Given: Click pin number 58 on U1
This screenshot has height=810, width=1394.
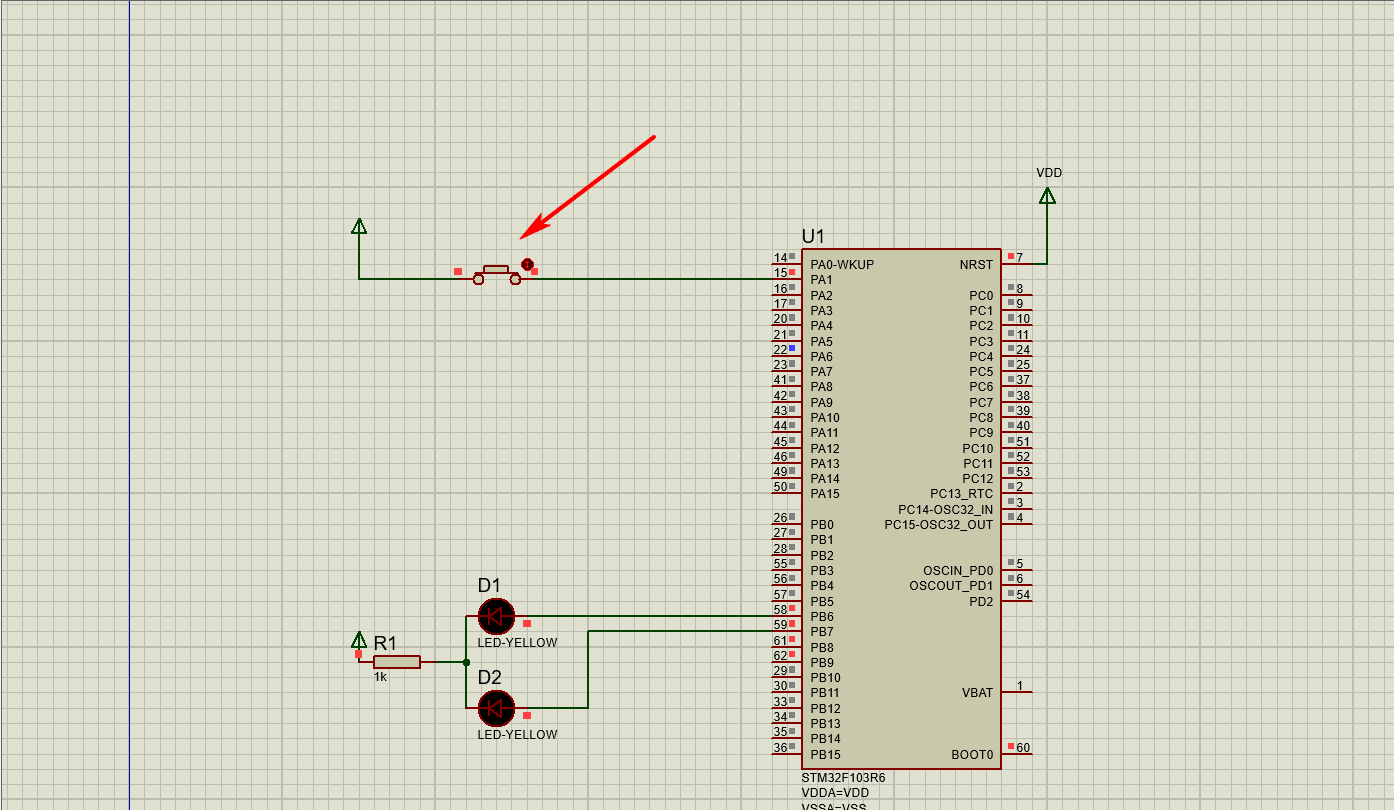Looking at the screenshot, I should click(x=780, y=609).
